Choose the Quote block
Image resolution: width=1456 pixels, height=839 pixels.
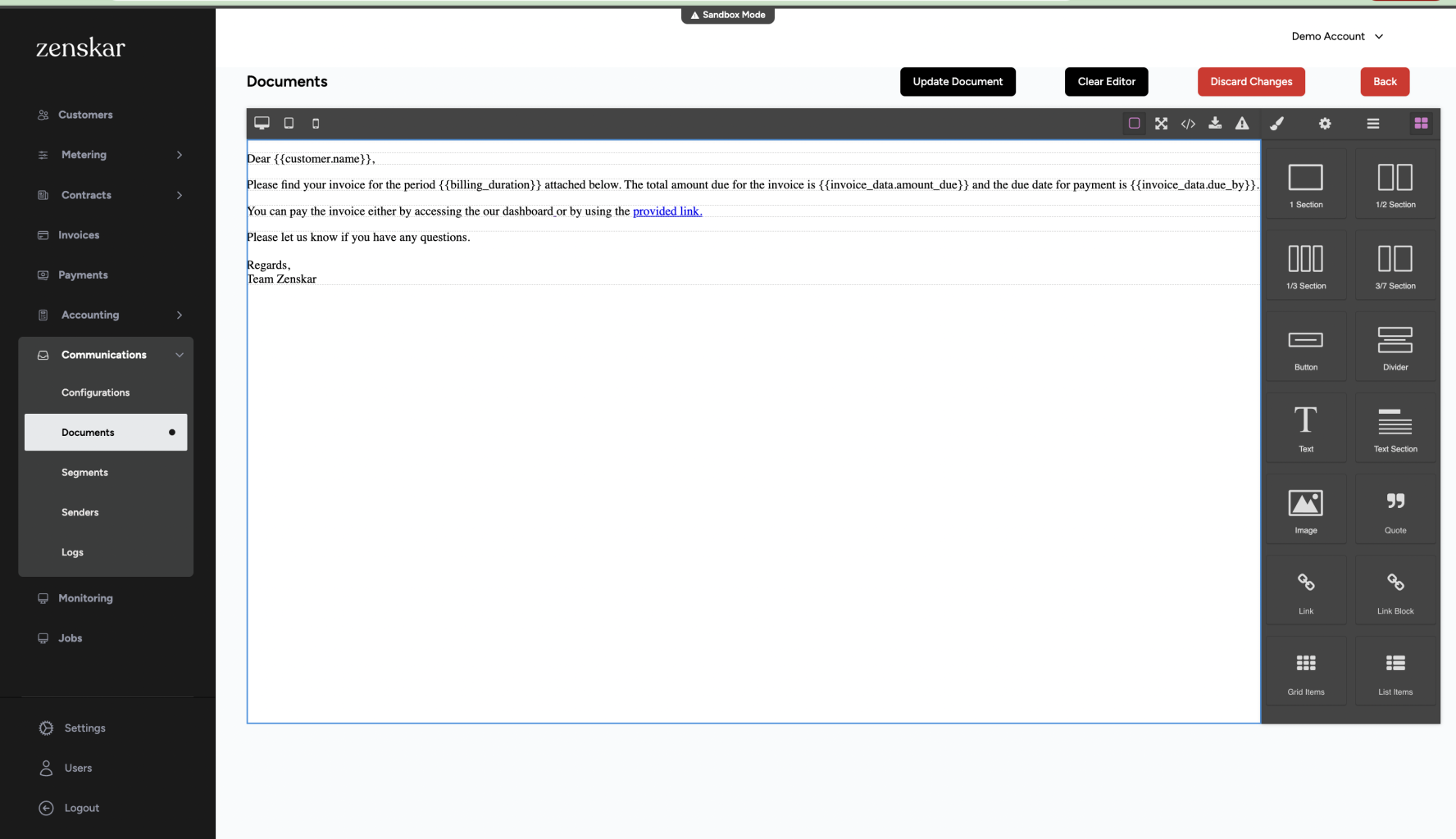pos(1395,509)
